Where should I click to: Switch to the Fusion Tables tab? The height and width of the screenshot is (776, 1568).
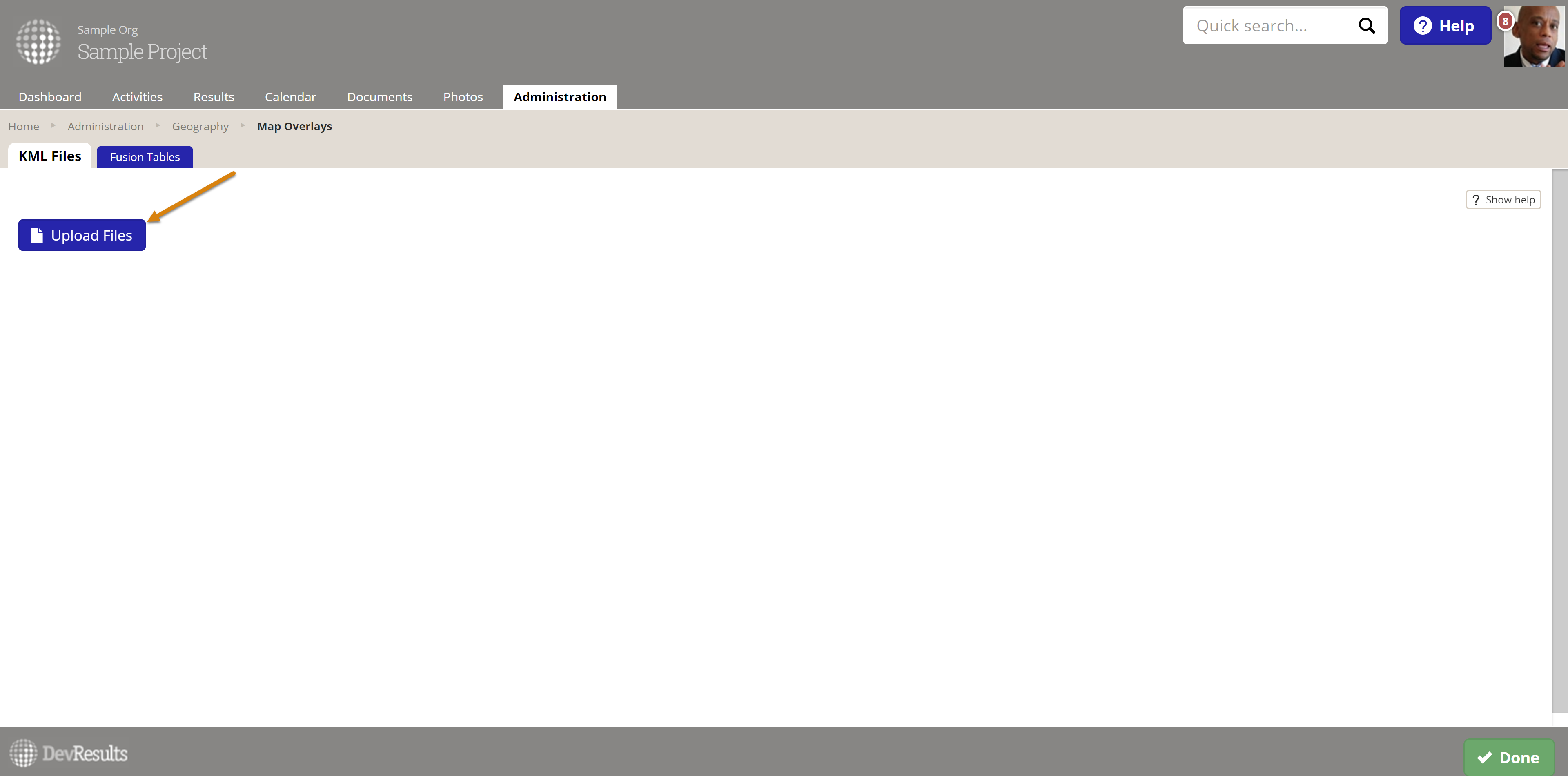[145, 157]
